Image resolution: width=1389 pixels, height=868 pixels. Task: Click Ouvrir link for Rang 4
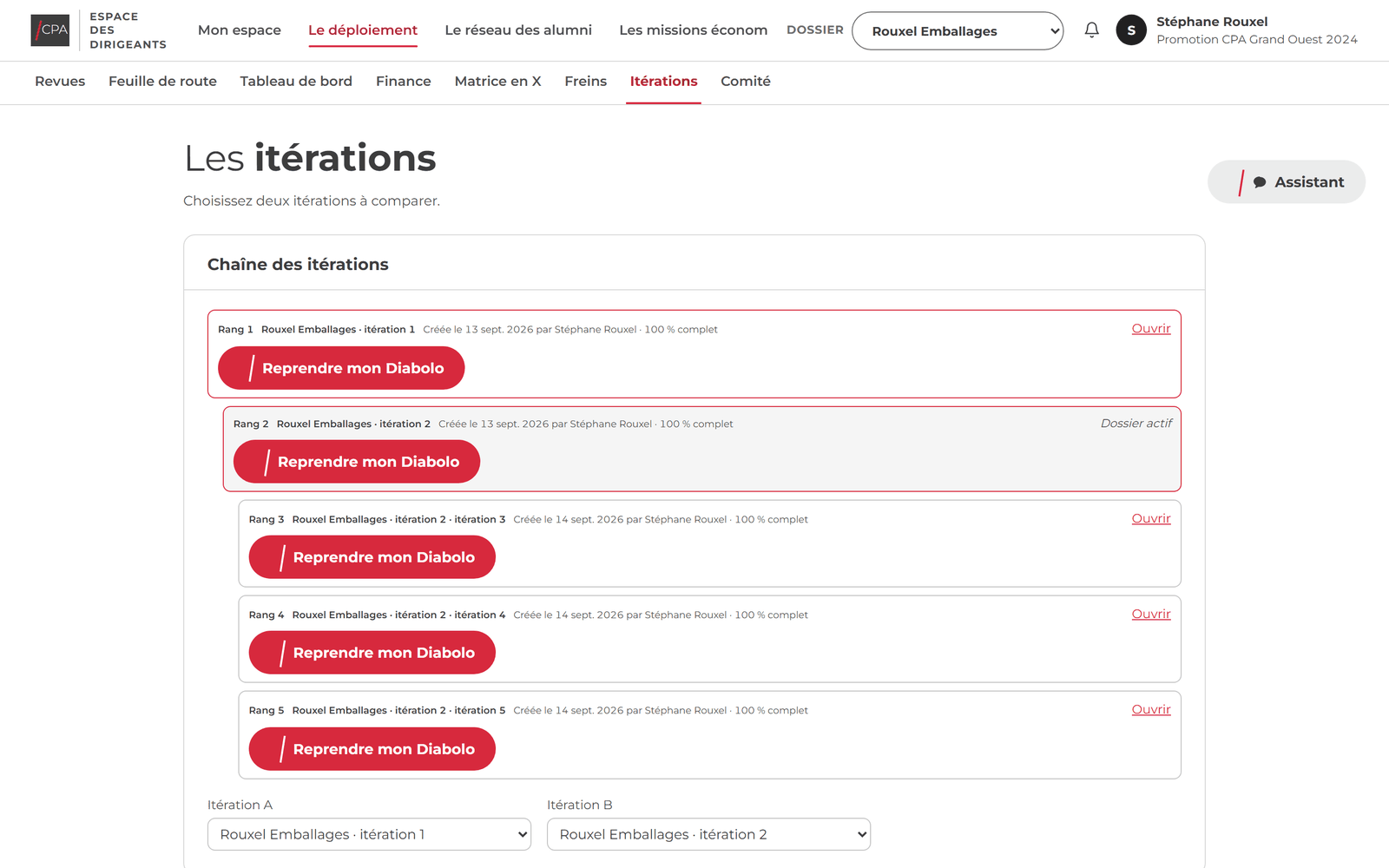tap(1151, 615)
